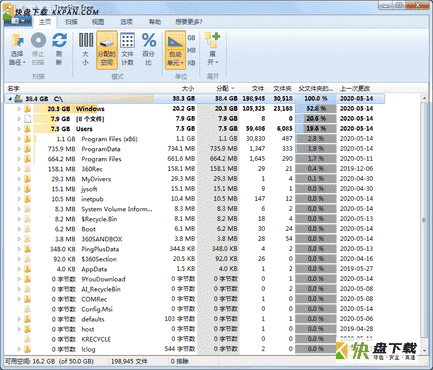Switch to File Count (文件计数) mode
The height and width of the screenshot is (370, 433).
click(127, 49)
